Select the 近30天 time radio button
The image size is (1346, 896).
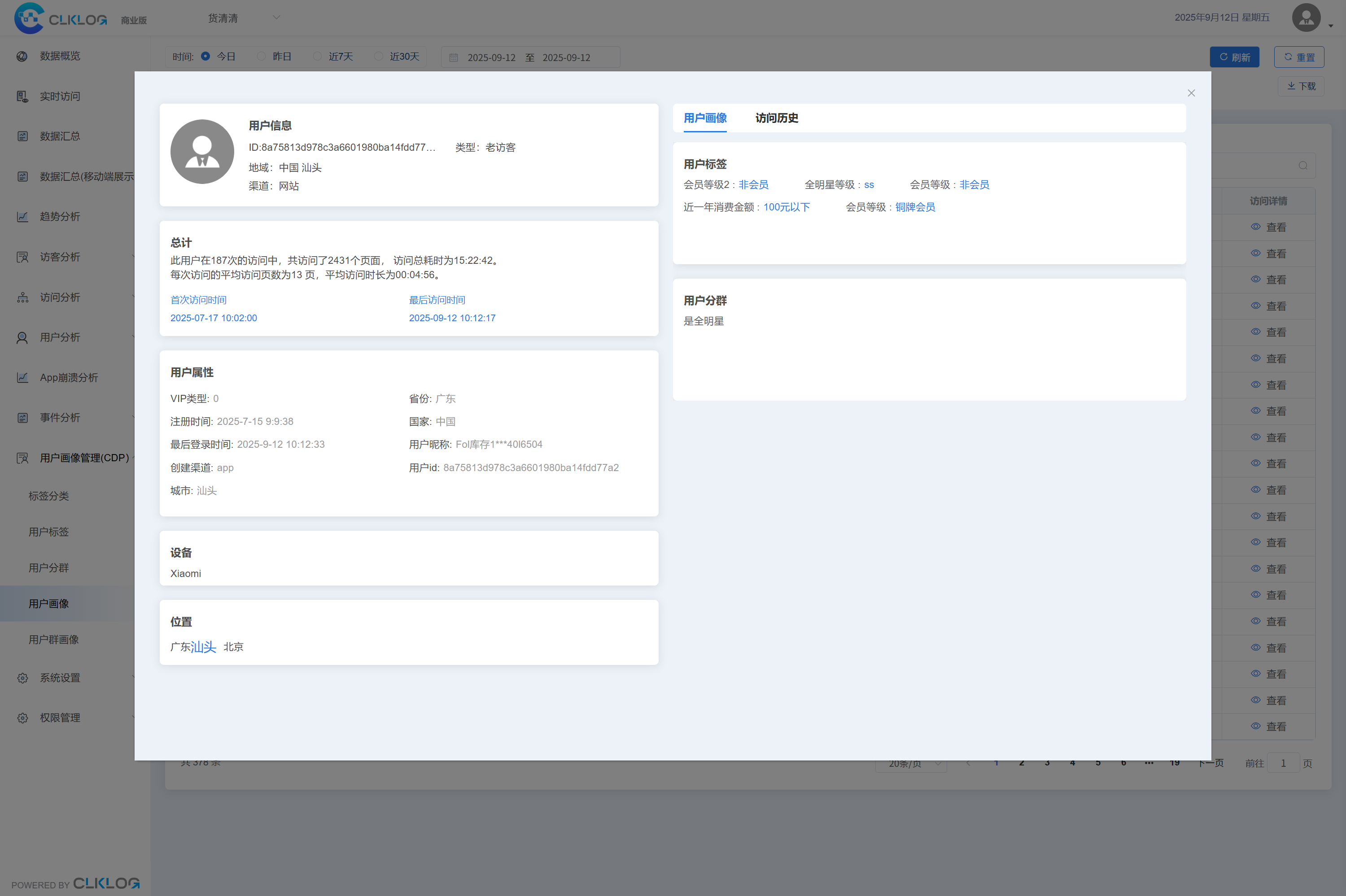click(x=378, y=56)
